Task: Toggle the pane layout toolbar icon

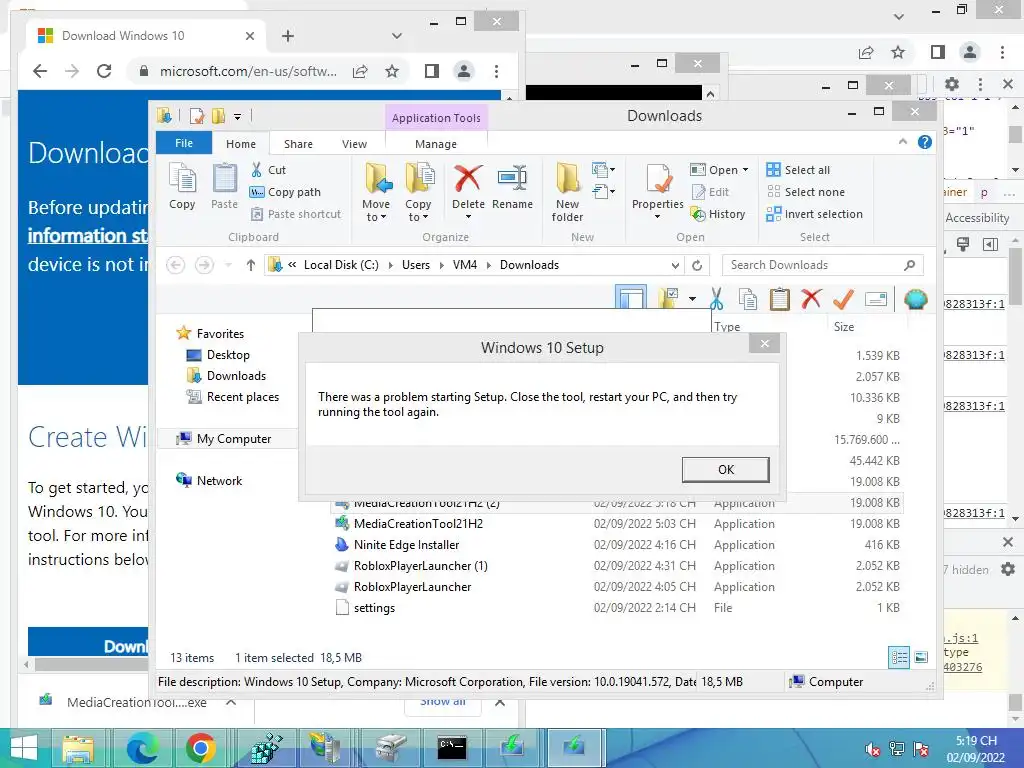Action: [x=631, y=297]
